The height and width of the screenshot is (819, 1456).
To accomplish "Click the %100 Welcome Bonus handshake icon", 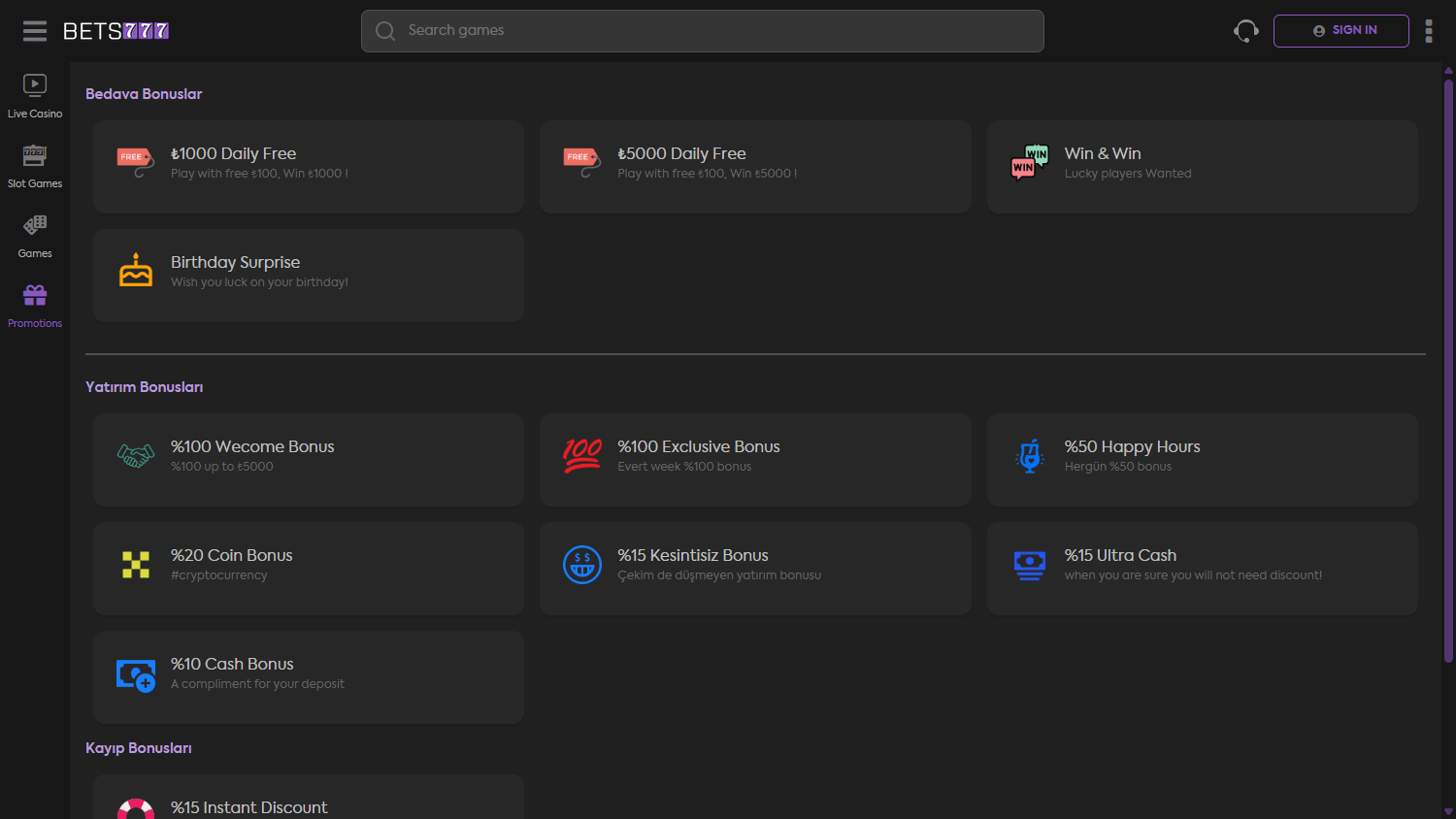I will tap(136, 455).
